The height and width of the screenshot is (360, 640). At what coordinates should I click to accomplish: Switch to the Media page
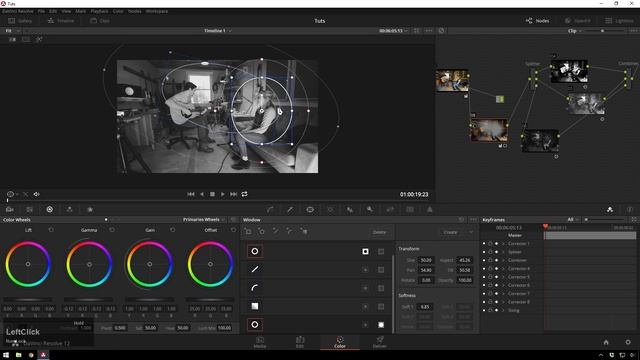(260, 342)
